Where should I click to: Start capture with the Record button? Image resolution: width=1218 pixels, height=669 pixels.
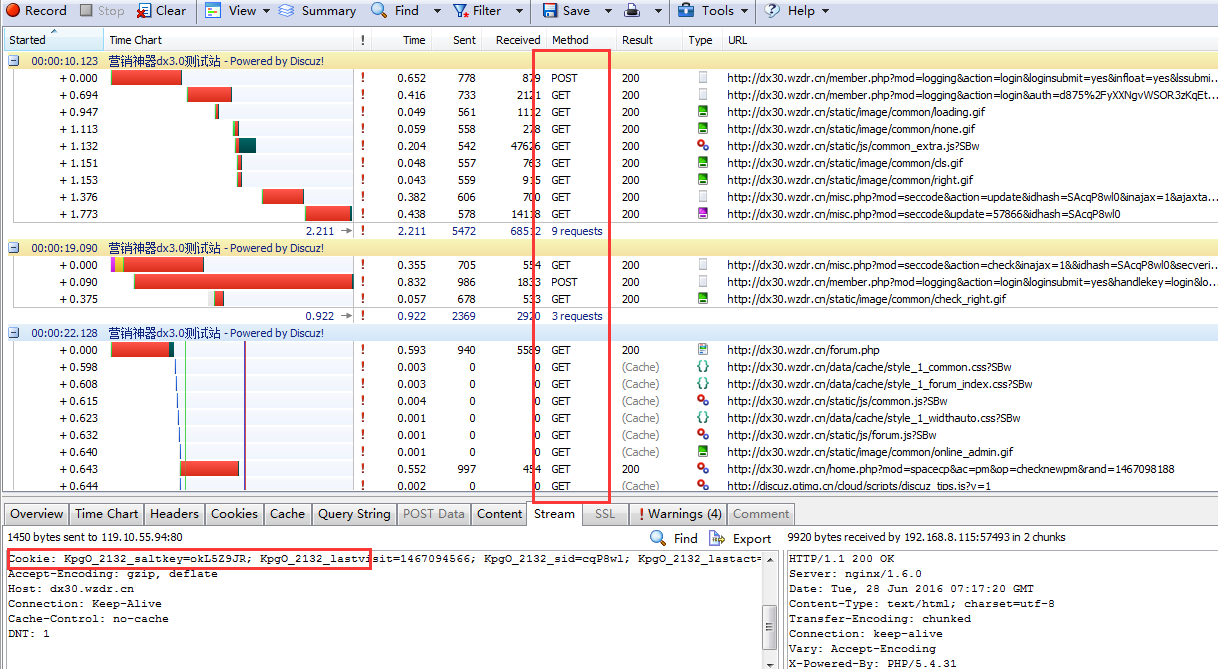click(x=37, y=11)
